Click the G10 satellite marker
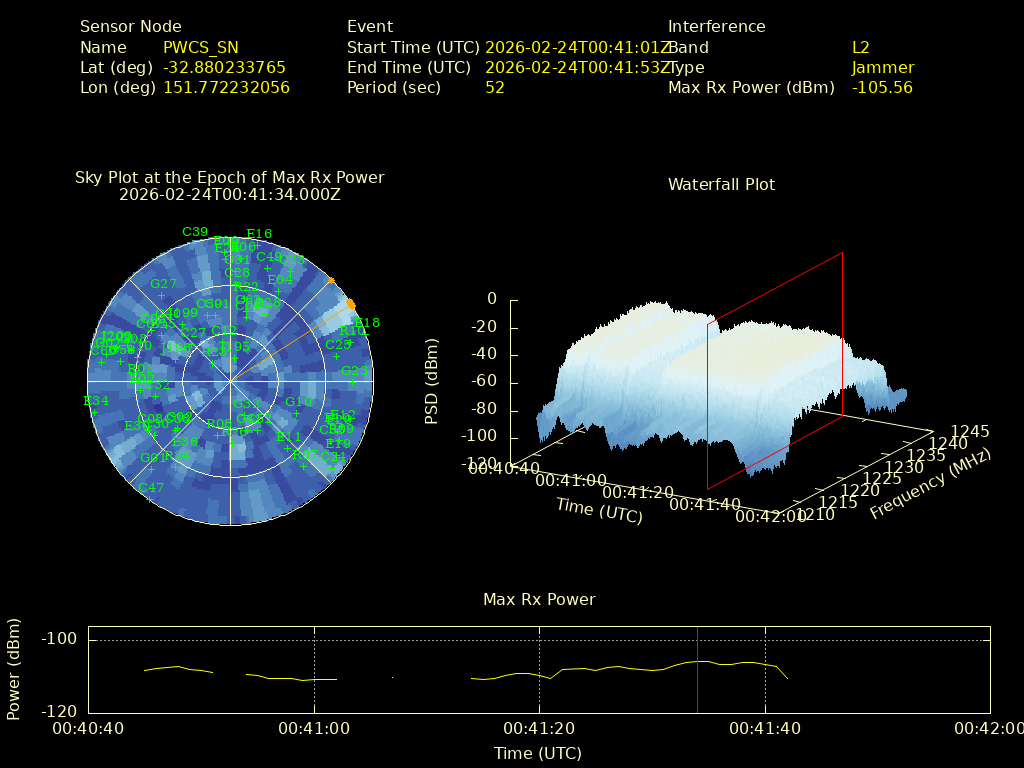This screenshot has width=1024, height=768. click(298, 403)
